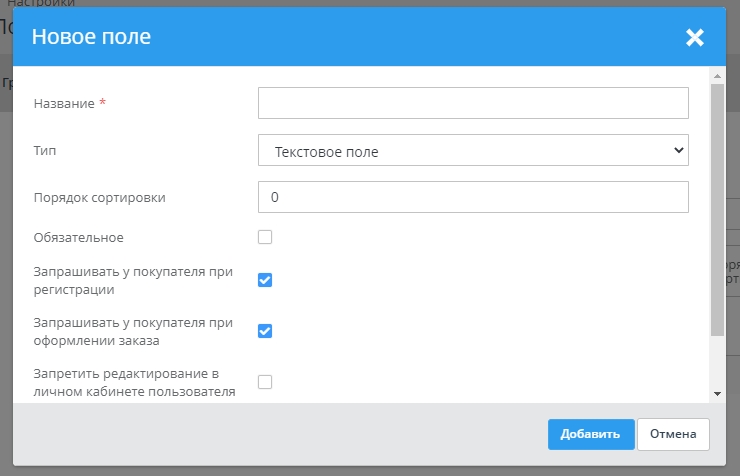Click the dialog's vertical scrollbar thumb
Viewport: 740px width, 476px height.
pos(716,210)
